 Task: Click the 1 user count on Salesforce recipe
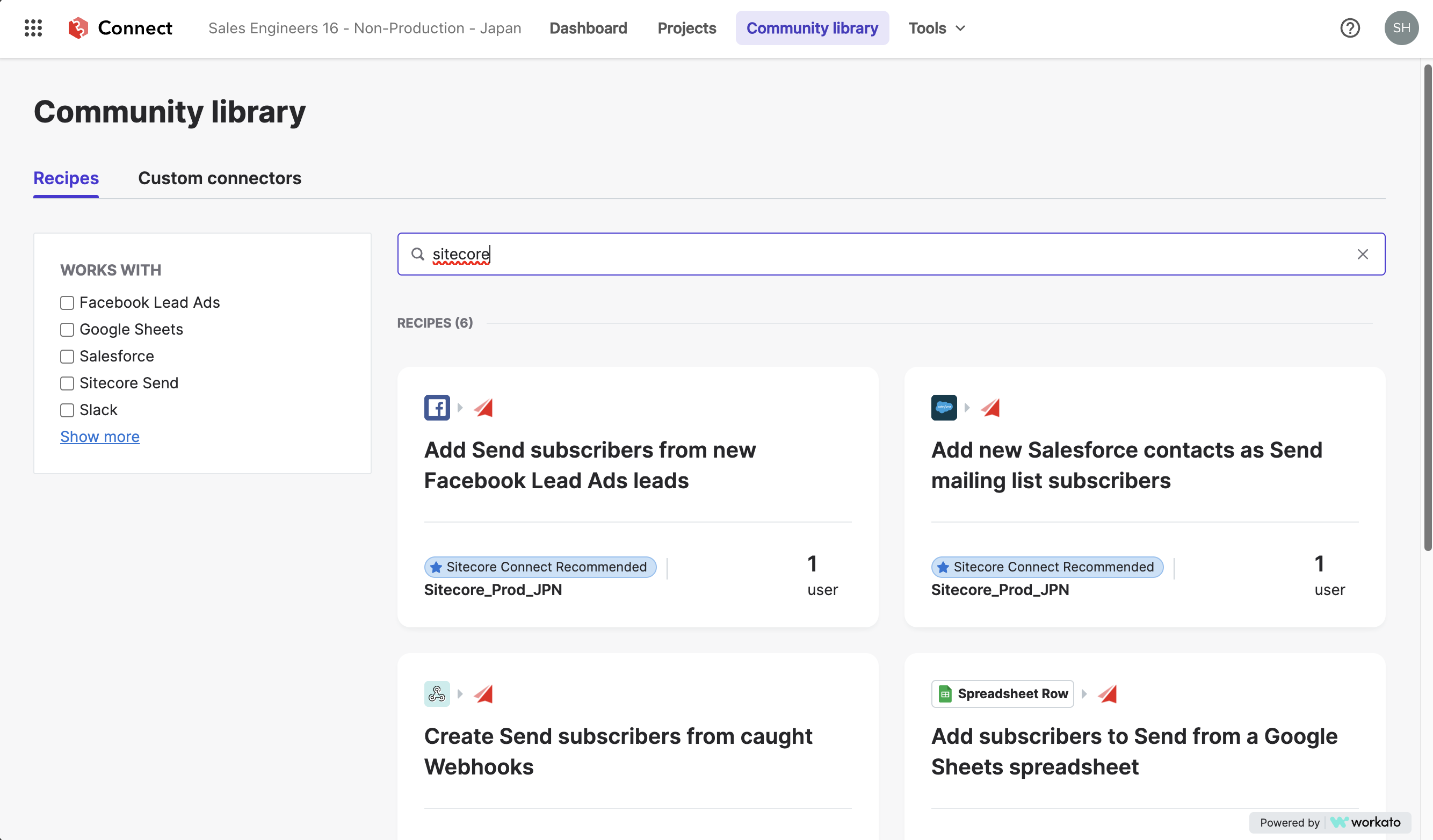(x=1329, y=576)
